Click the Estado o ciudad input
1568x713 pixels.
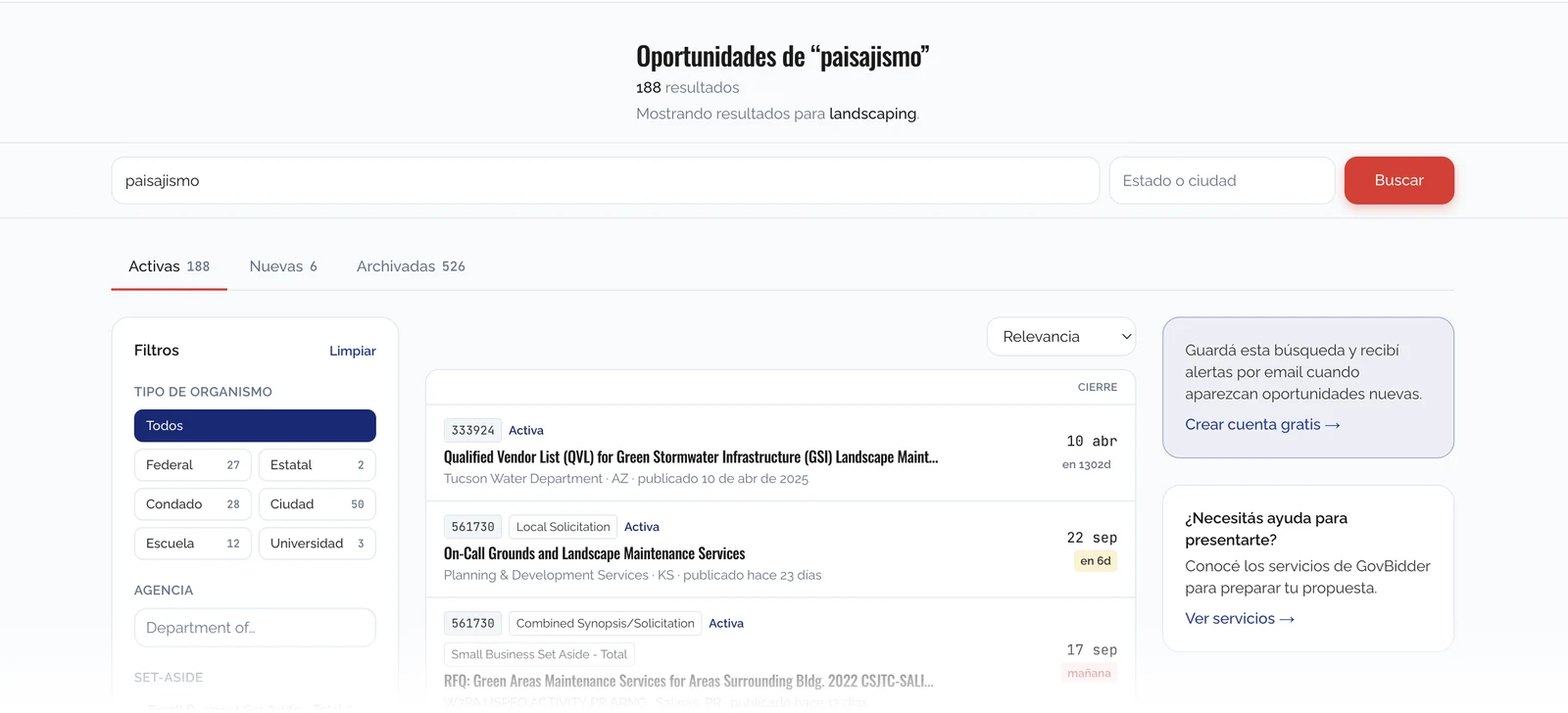click(1221, 180)
